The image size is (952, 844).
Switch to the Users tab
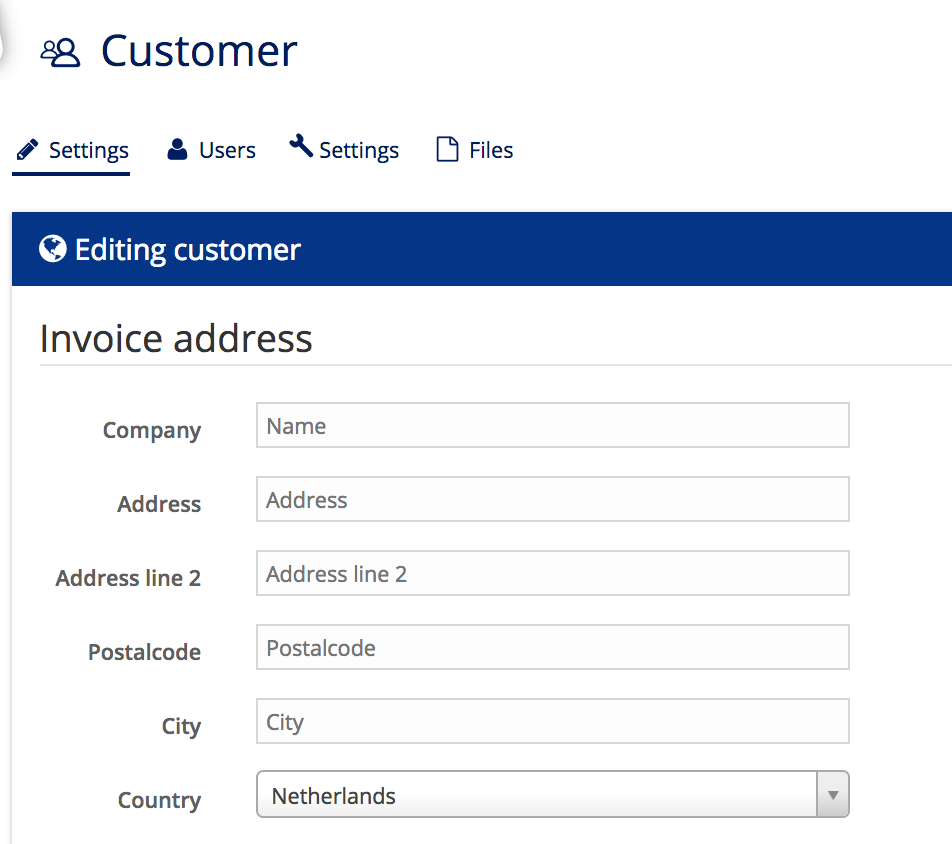(x=211, y=150)
